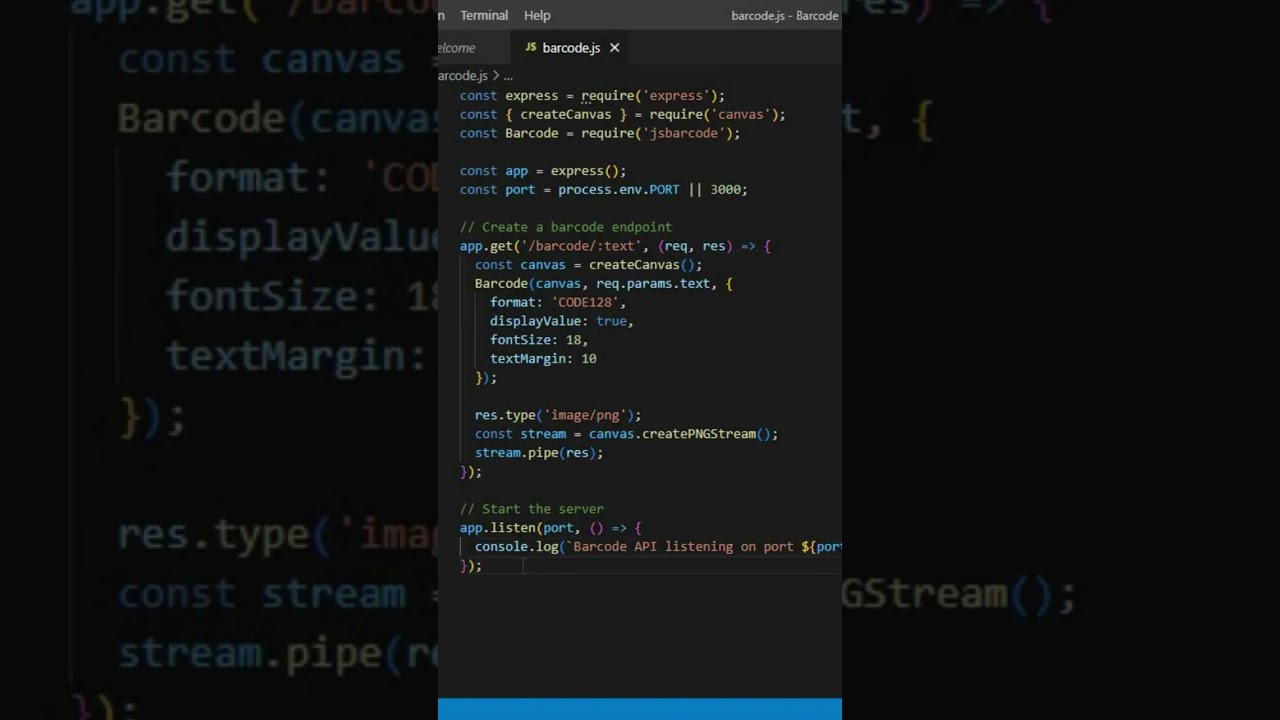Click the displayValue: true line
Screen dimensions: 1280x720
tap(562, 321)
